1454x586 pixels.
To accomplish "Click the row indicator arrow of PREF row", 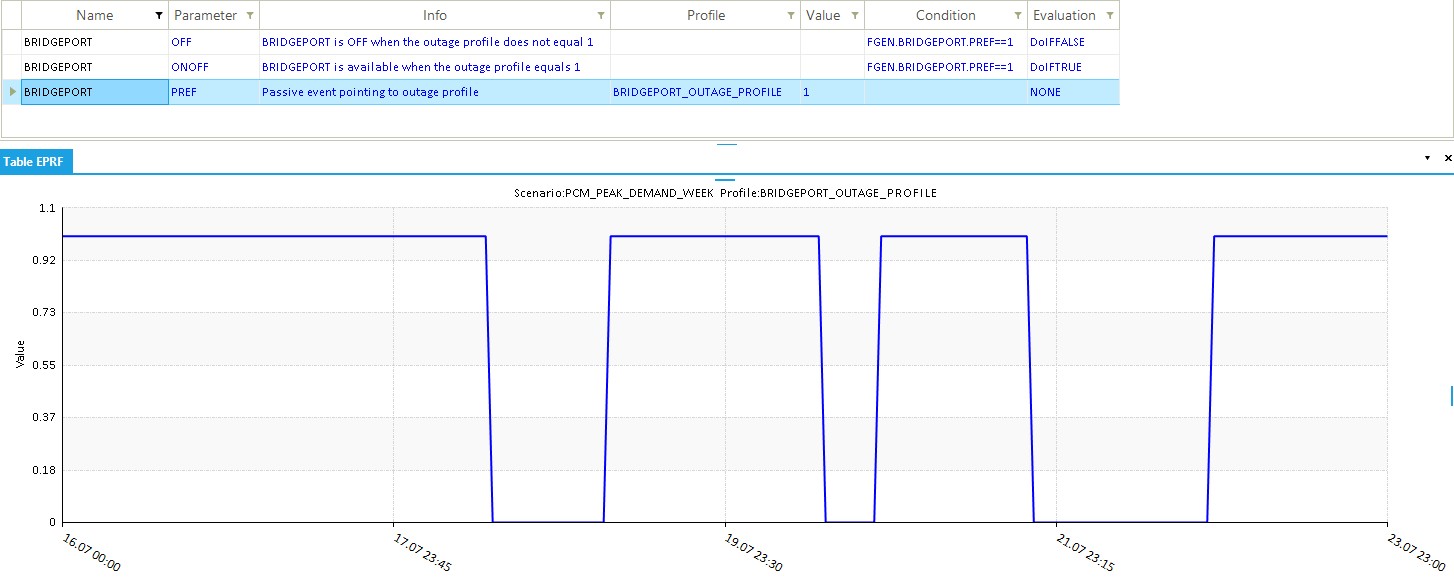I will coord(12,92).
